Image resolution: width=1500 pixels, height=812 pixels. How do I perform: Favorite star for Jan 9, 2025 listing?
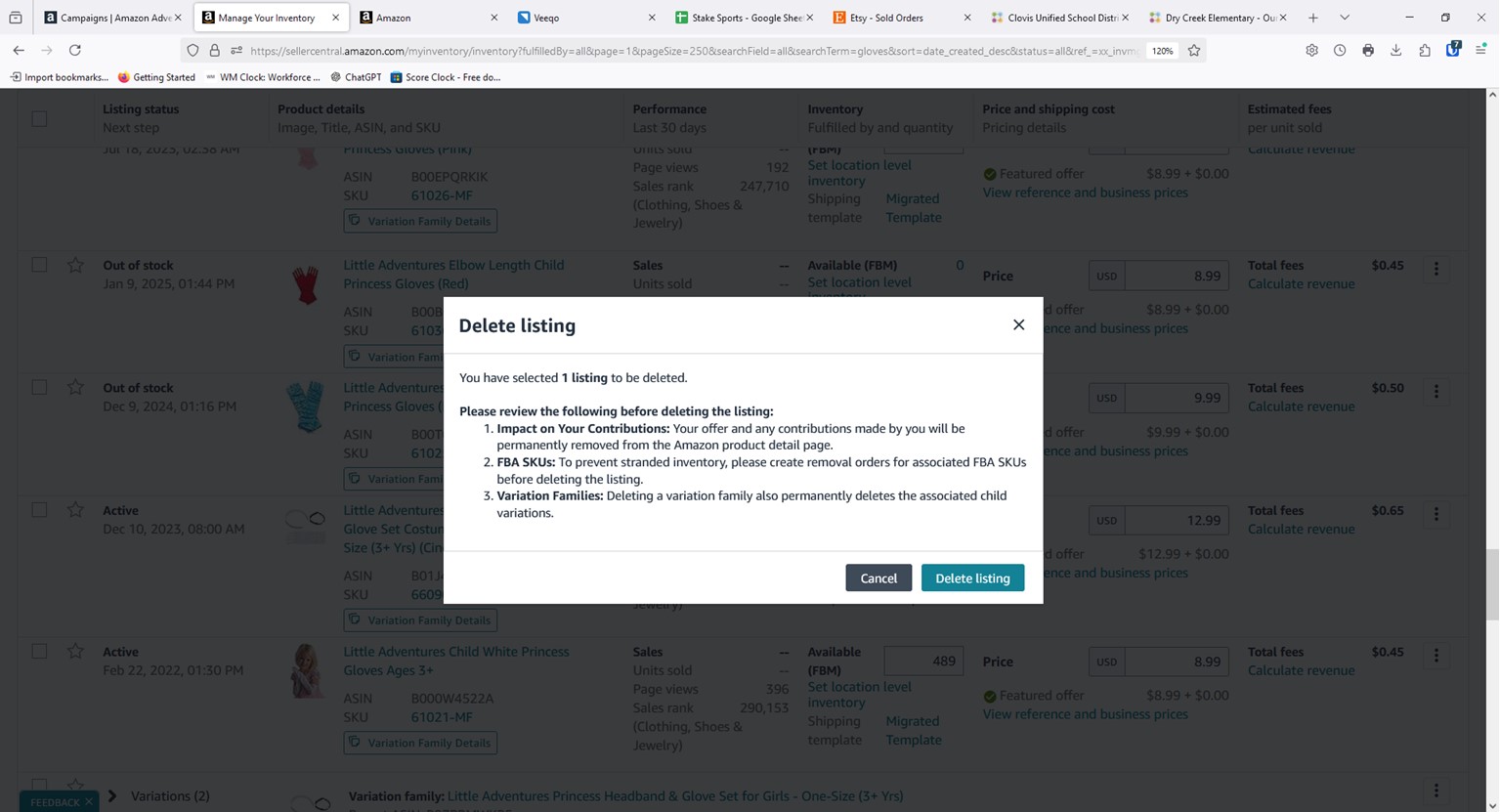click(75, 265)
